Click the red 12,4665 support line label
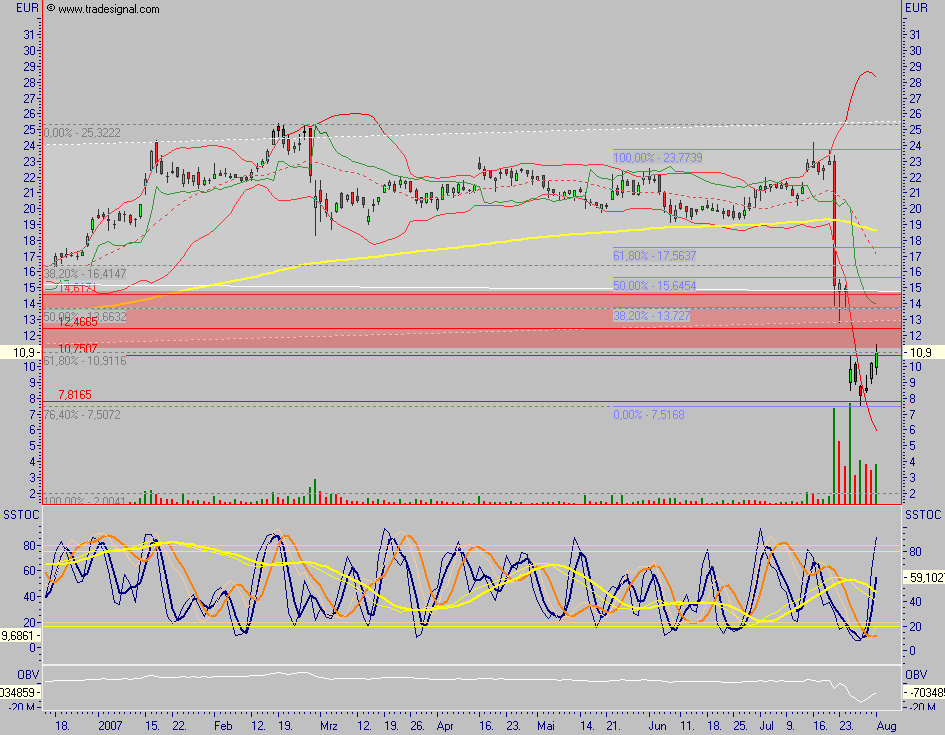Image resolution: width=945 pixels, height=735 pixels. [x=77, y=321]
